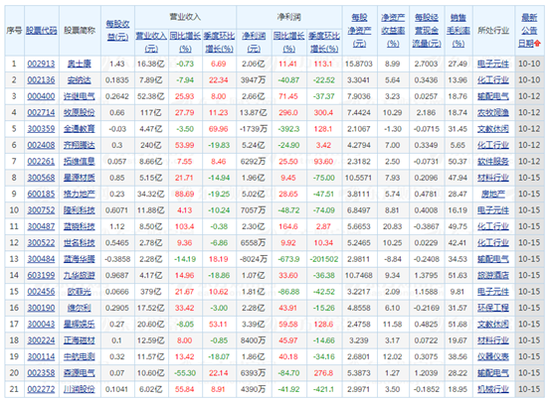
Task: Open the 齐翔腾达 stock name link
Action: pyautogui.click(x=79, y=145)
